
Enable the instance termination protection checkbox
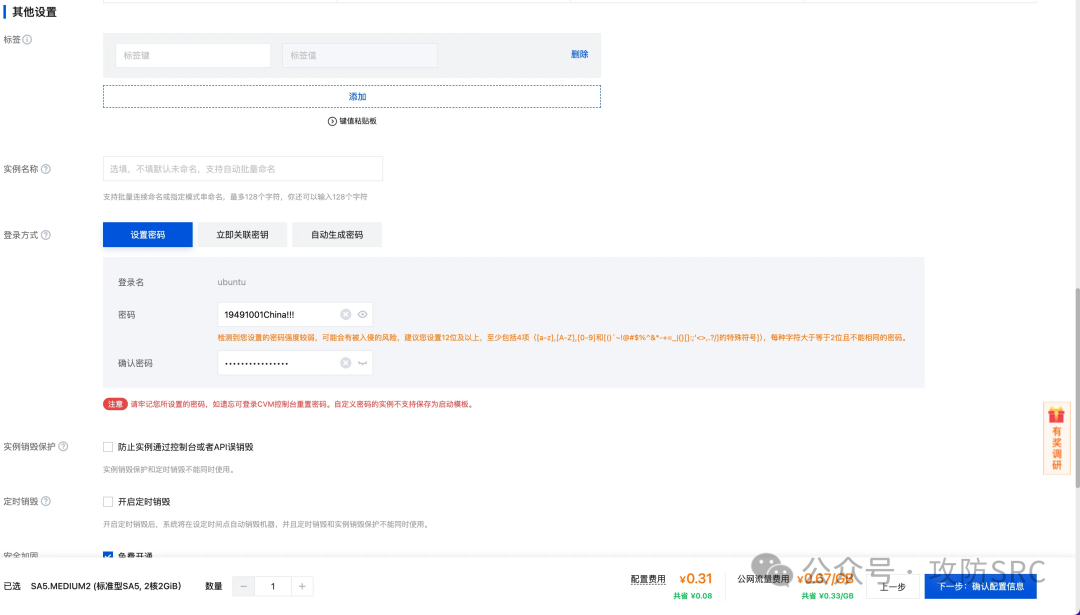(x=108, y=447)
